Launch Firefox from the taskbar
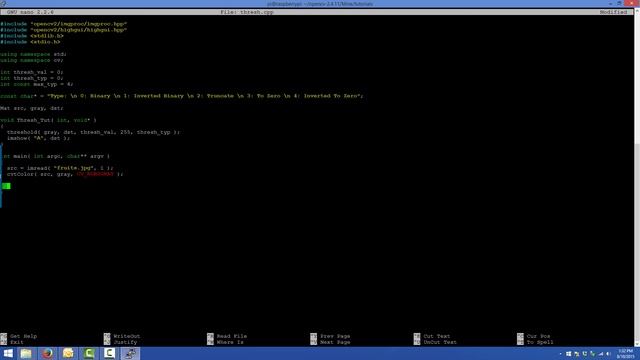 pyautogui.click(x=47, y=353)
